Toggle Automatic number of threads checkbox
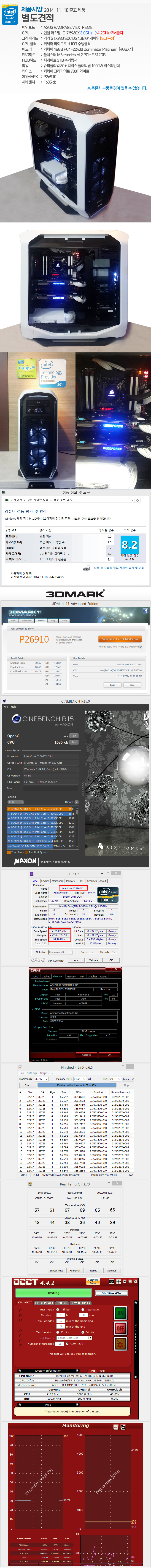This screenshot has height=1568, width=151. 67,1343
